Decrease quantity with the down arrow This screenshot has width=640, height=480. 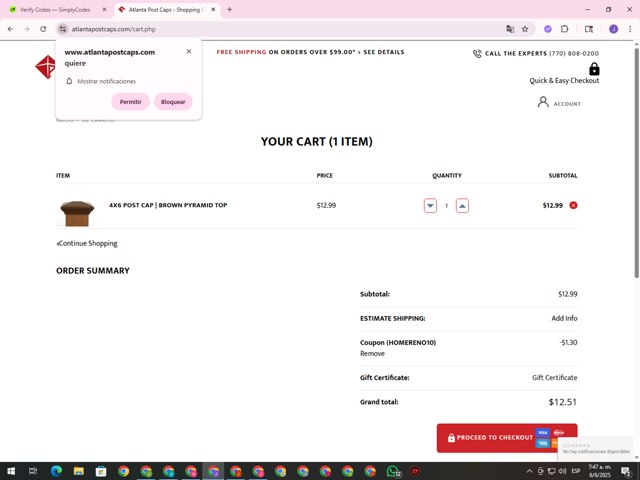(x=430, y=206)
